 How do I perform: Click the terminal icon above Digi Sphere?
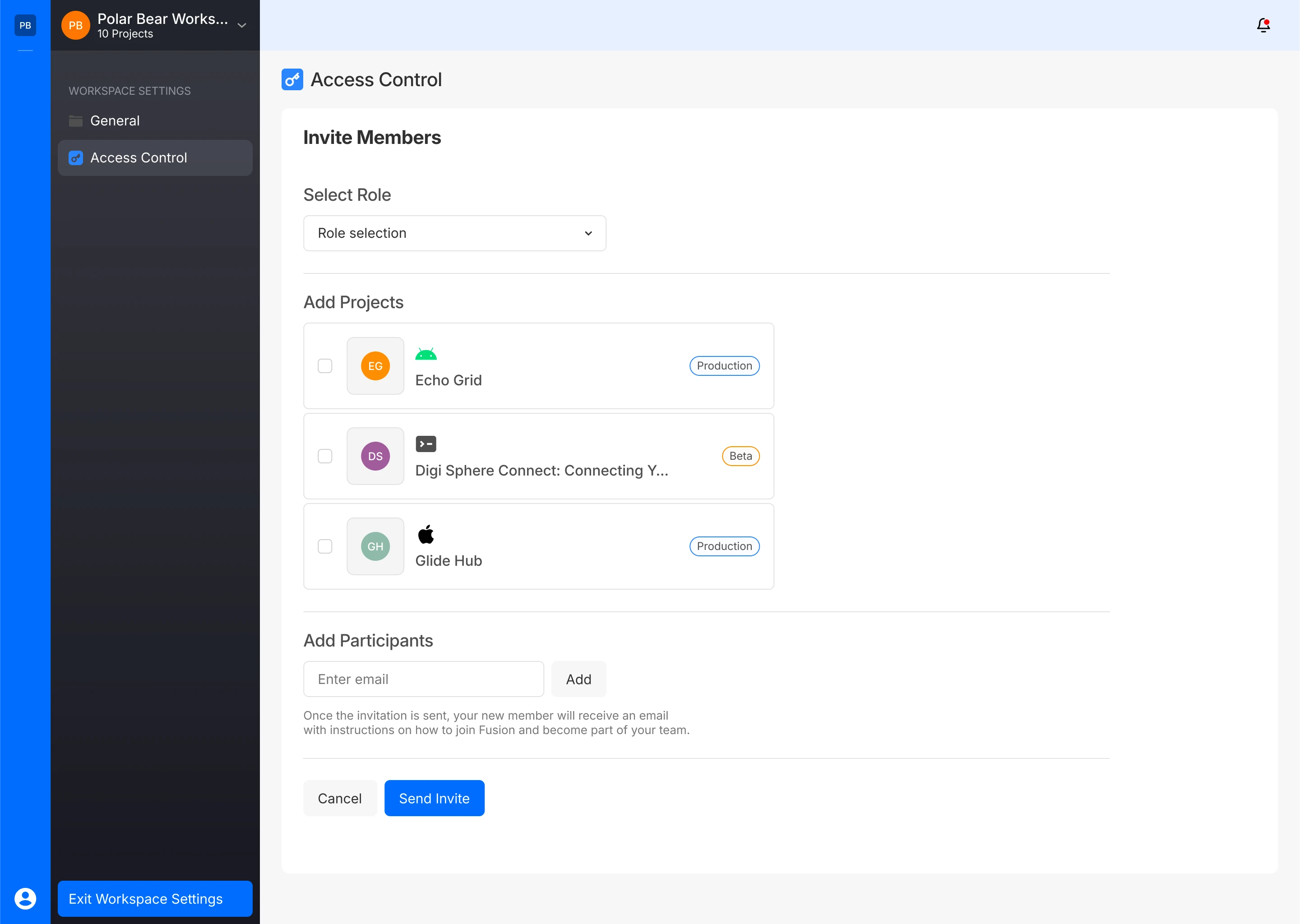click(426, 444)
